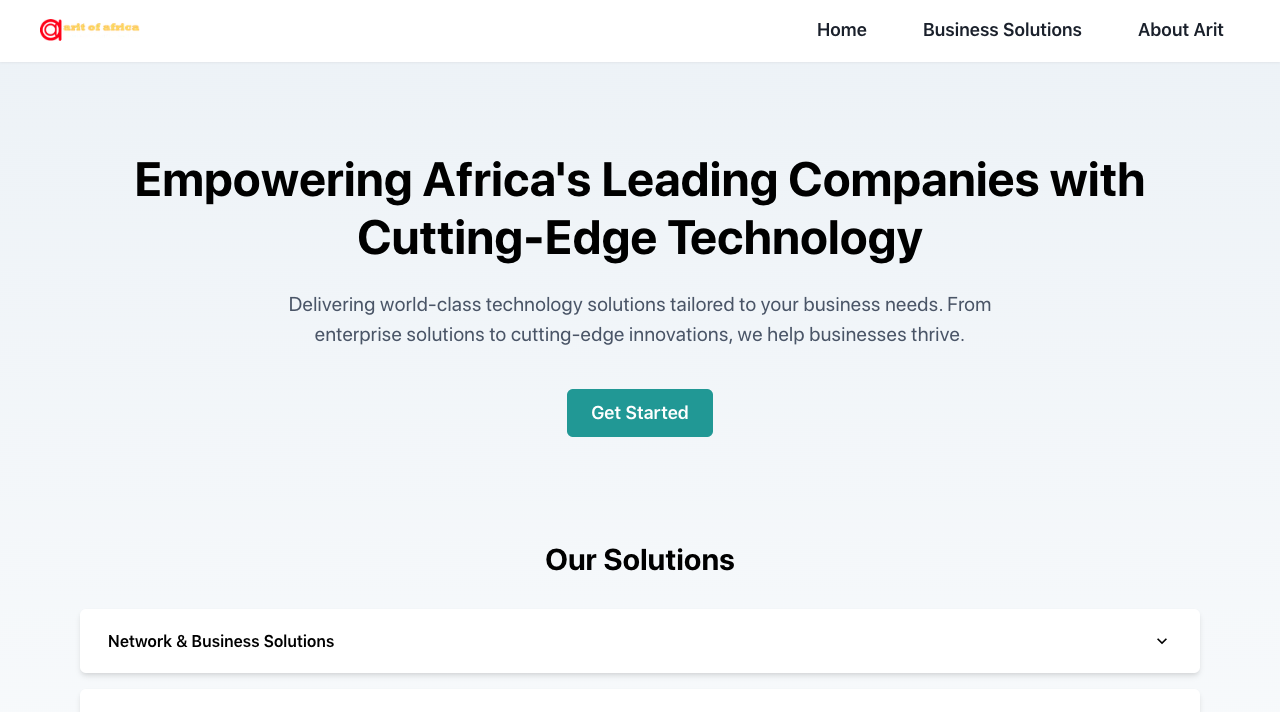
Task: Click the word 'Africa's' in the headline
Action: (x=506, y=180)
